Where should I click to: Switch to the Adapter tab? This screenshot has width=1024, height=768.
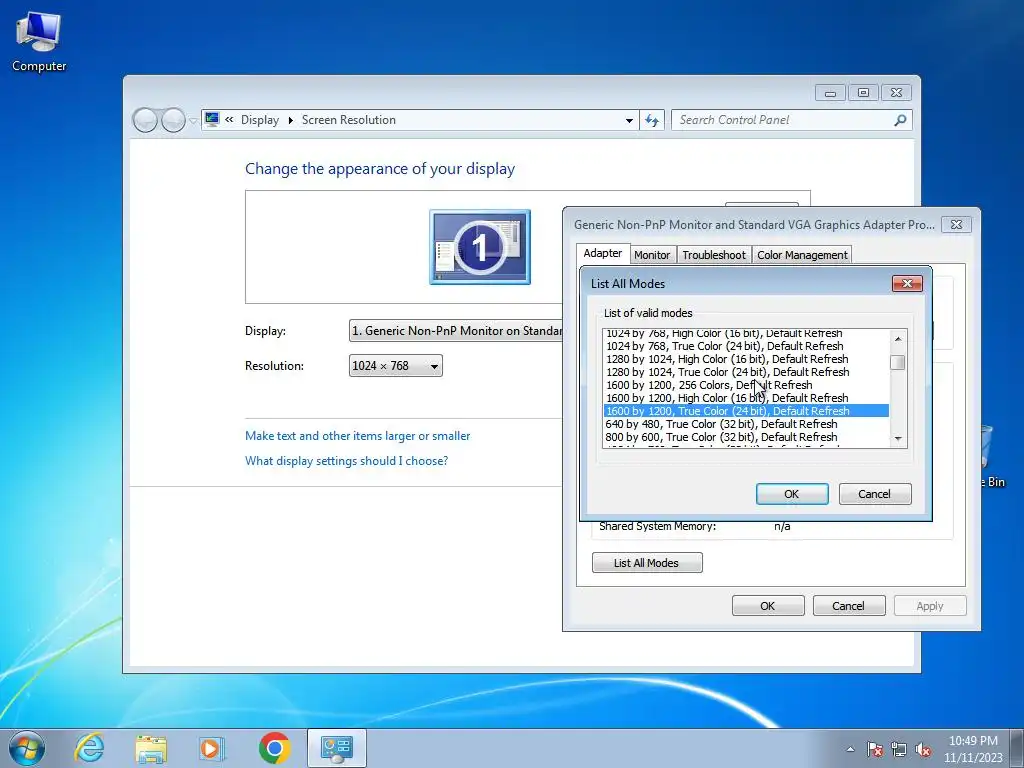(603, 253)
